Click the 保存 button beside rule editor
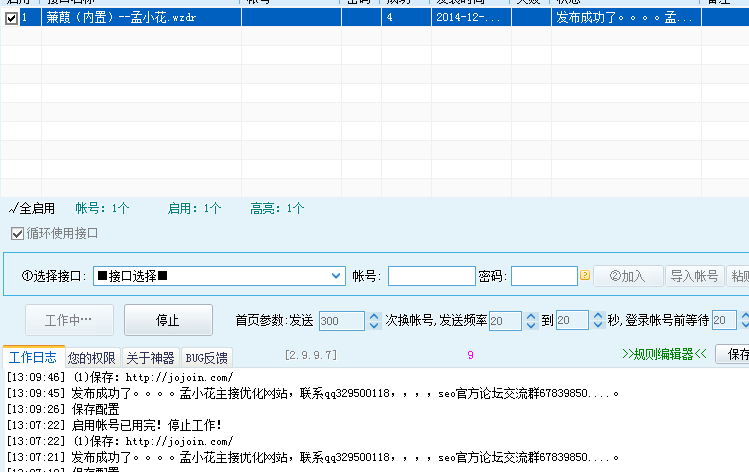749x472 pixels. 733,354
